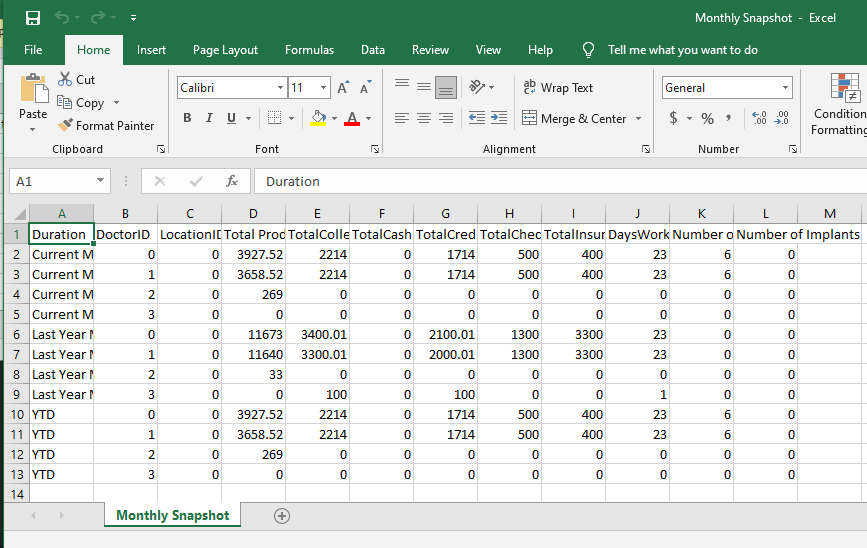This screenshot has height=548, width=867.
Task: Switch to the Formulas tab
Action: (x=309, y=50)
